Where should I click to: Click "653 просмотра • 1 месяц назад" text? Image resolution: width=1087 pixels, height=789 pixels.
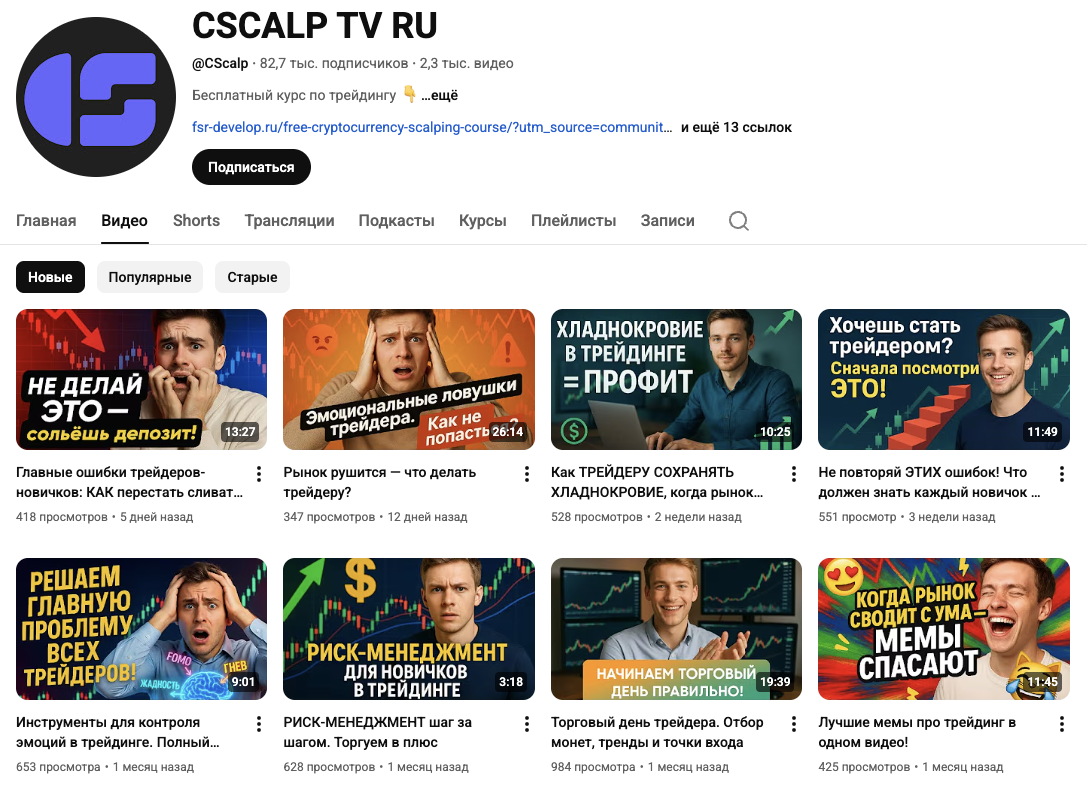[105, 767]
